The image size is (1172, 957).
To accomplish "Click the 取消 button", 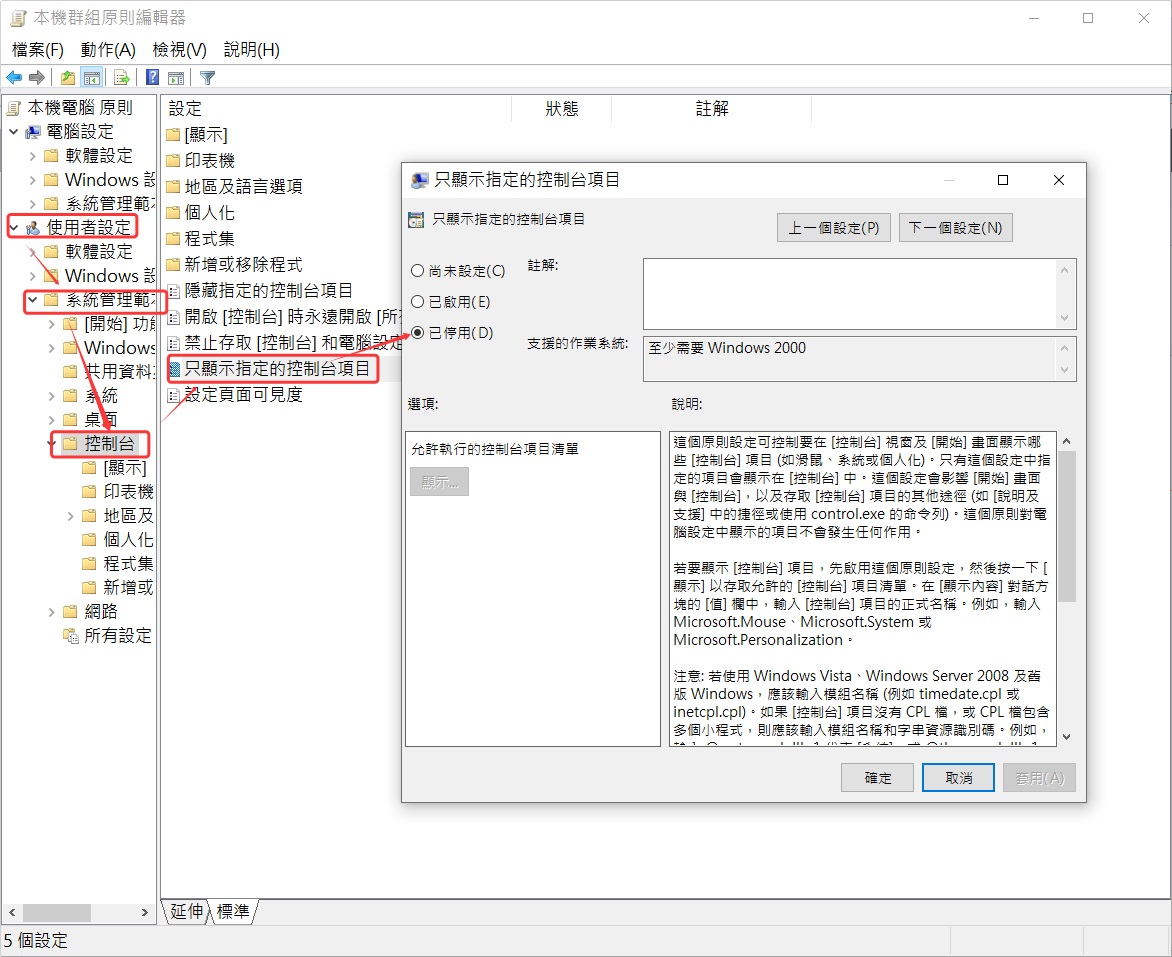I will click(958, 778).
